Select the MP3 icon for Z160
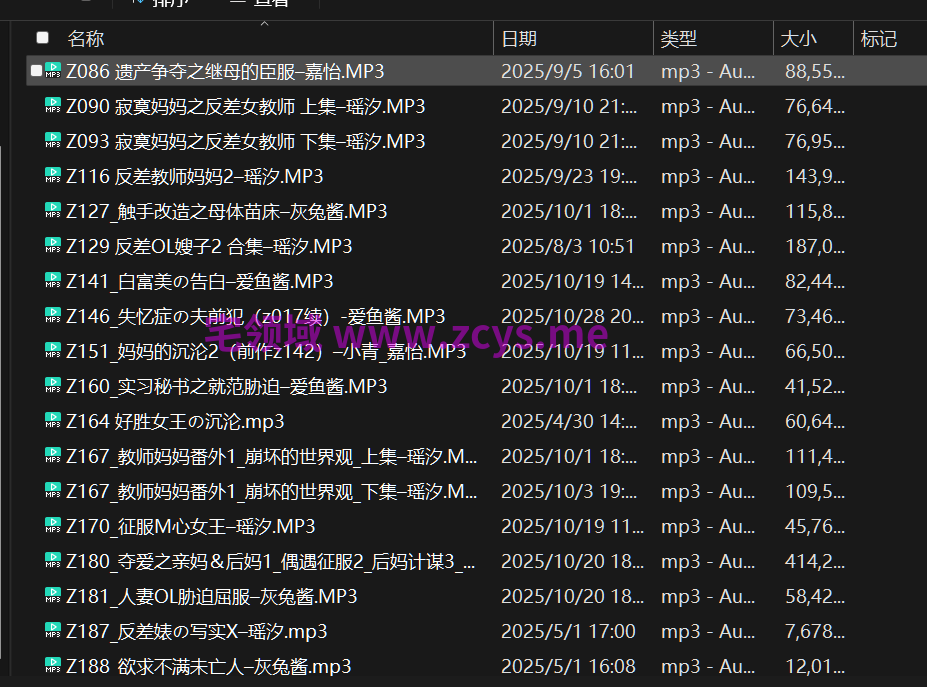 point(53,385)
